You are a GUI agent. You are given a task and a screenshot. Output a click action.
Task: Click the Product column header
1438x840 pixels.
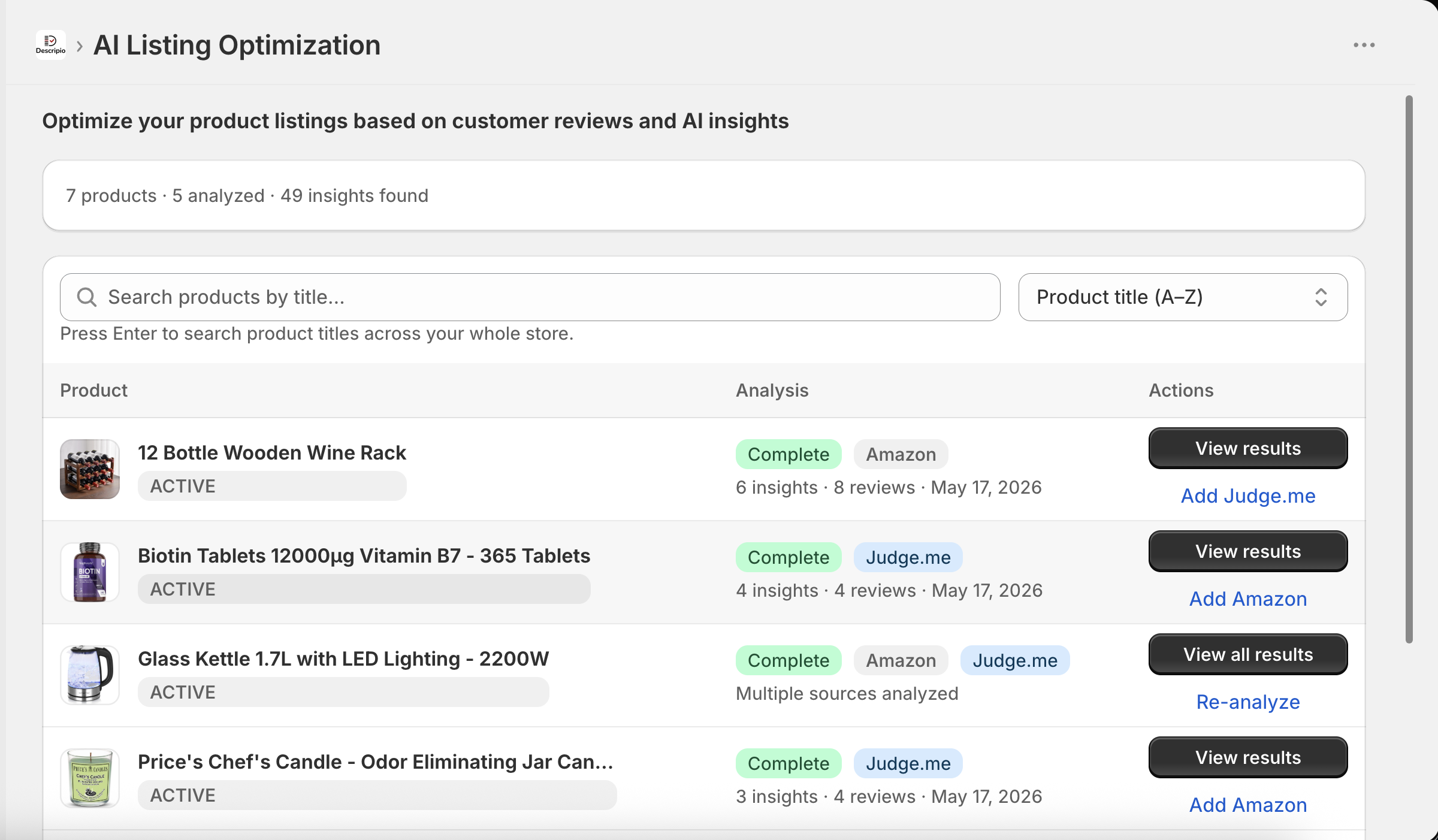[94, 391]
